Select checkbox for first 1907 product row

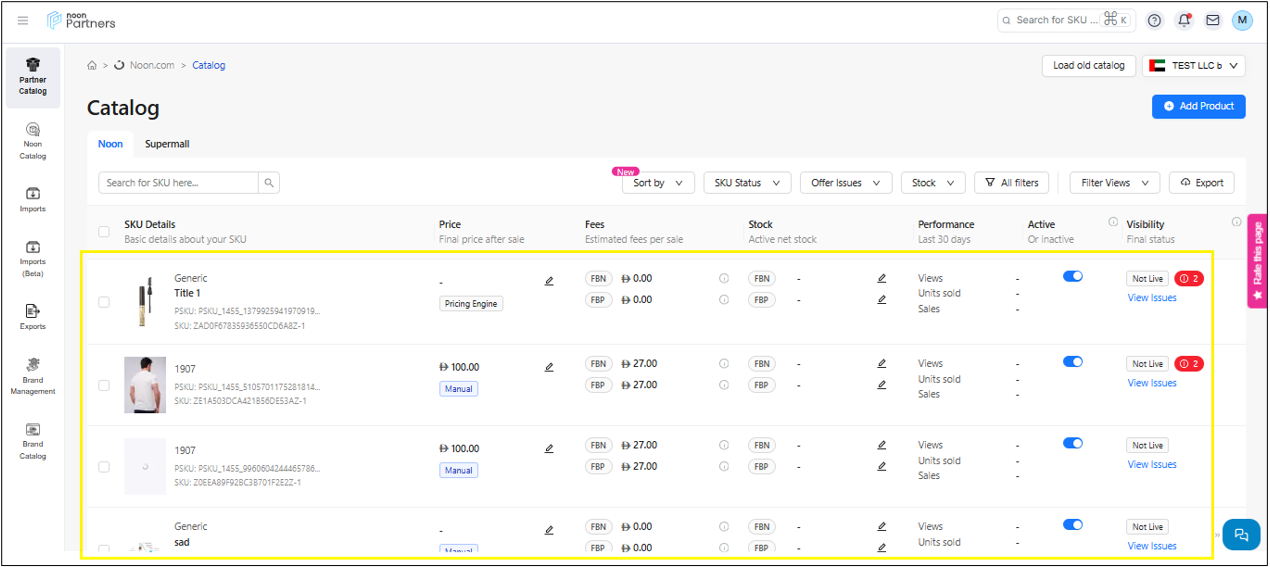tap(104, 385)
